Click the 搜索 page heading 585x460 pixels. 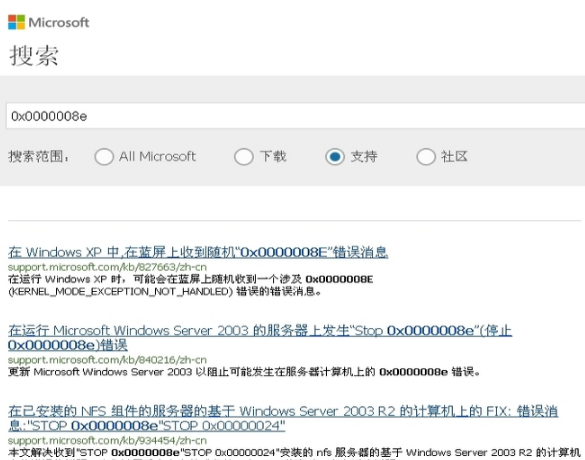(x=34, y=56)
